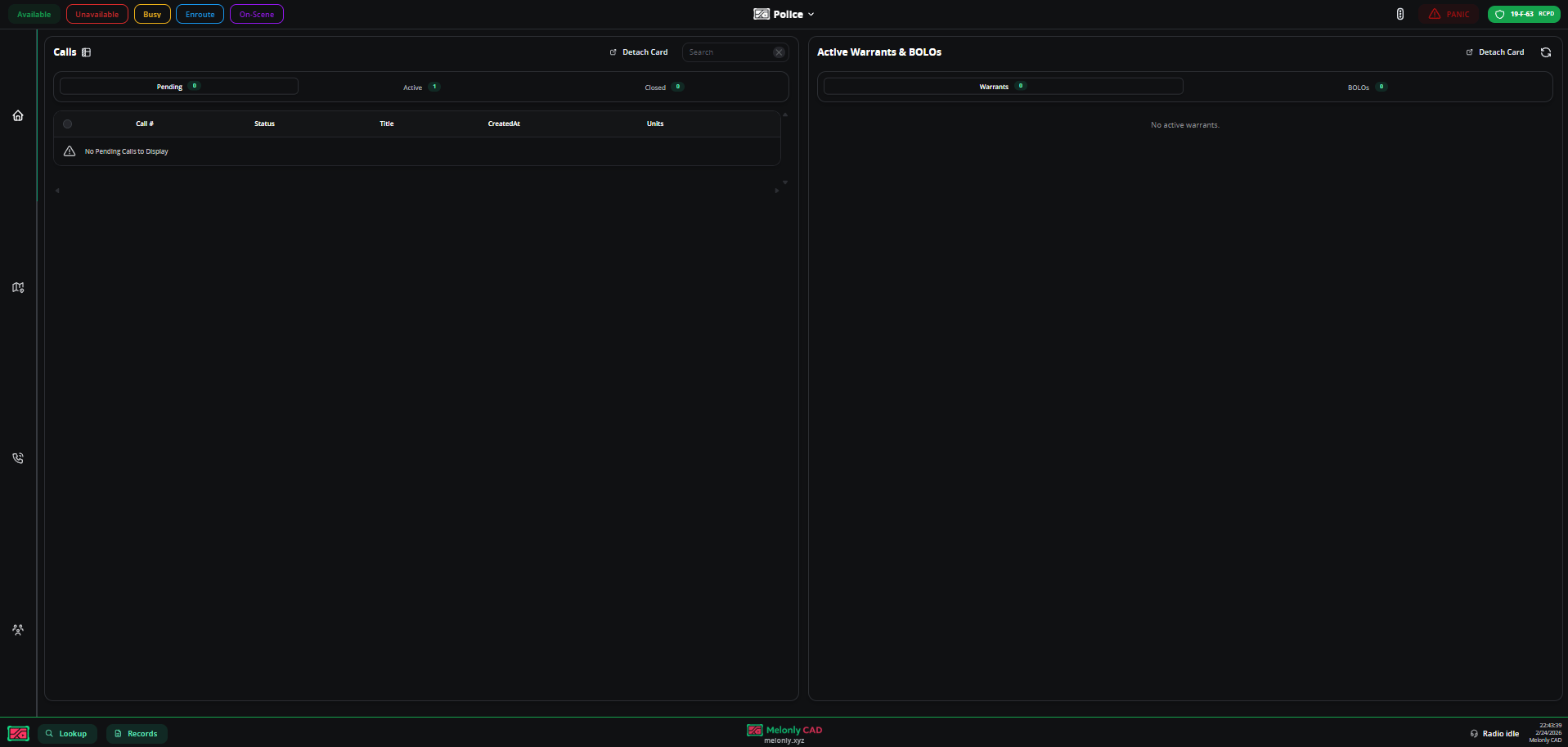The width and height of the screenshot is (1568, 747).
Task: Click the headset icon beside Radio idle
Action: pos(1474,734)
